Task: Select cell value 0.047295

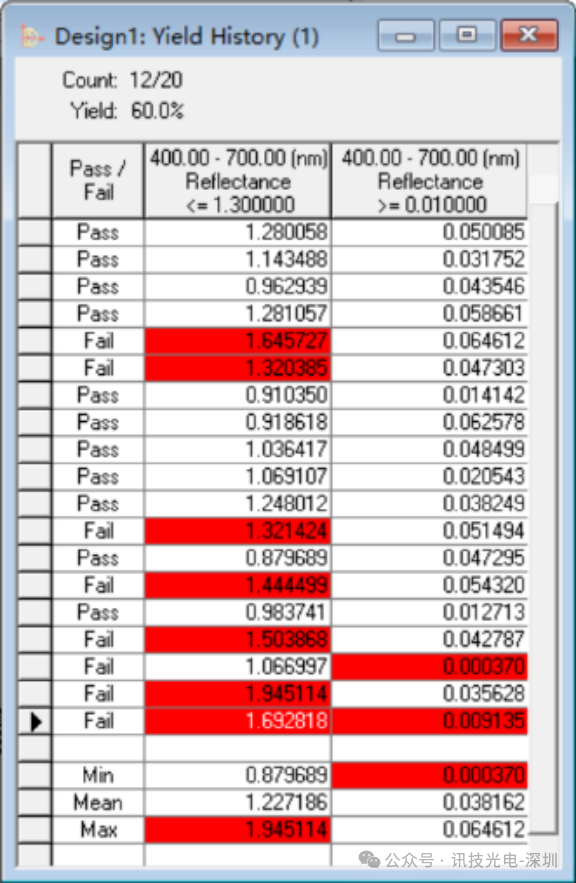Action: [430, 558]
